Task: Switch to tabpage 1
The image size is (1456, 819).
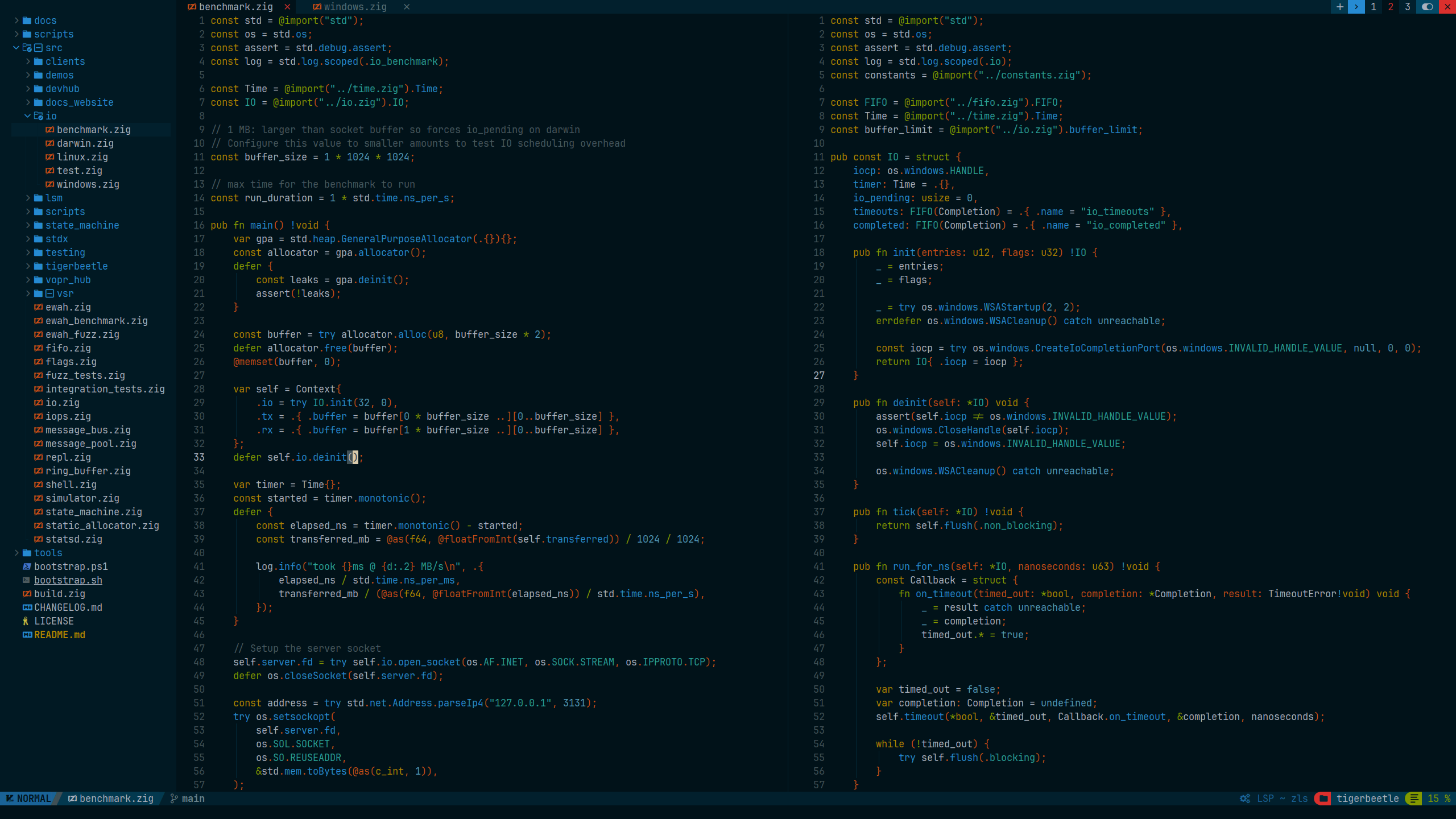Action: coord(1374,7)
